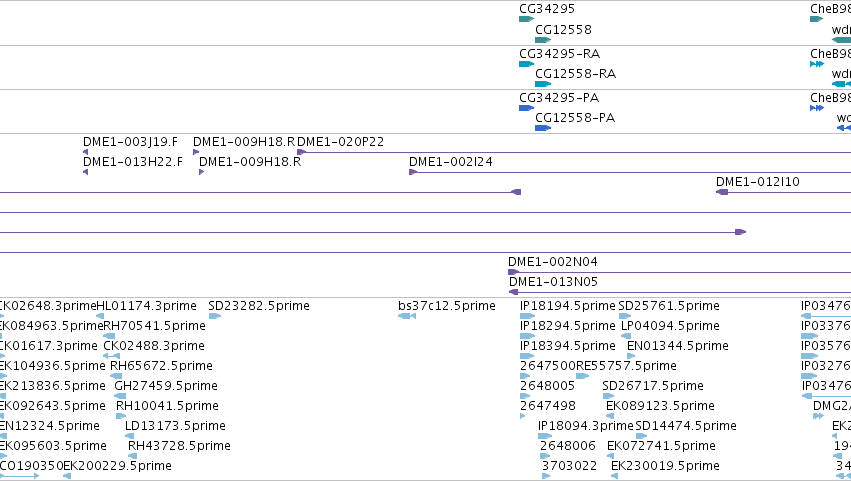The width and height of the screenshot is (851, 481).
Task: Click the DME1-013N05 arrow marker
Action: point(513,292)
